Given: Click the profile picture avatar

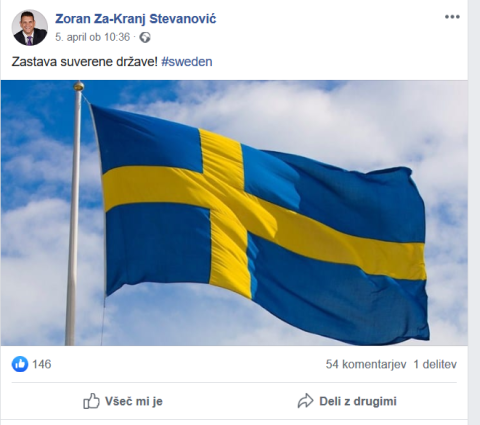Looking at the screenshot, I should tap(30, 28).
